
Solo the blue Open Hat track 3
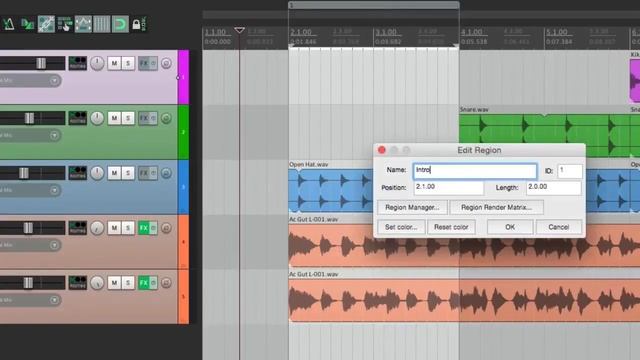(128, 173)
